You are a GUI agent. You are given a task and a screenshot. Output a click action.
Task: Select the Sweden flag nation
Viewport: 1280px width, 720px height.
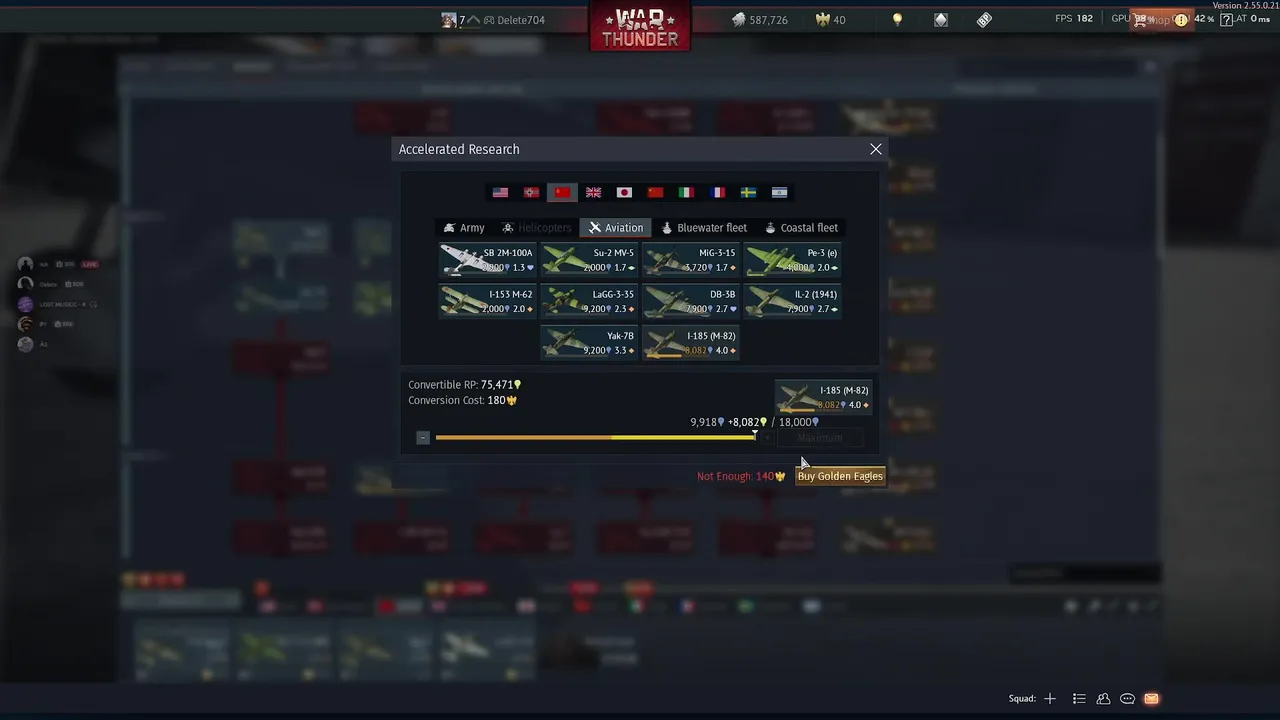coord(749,192)
